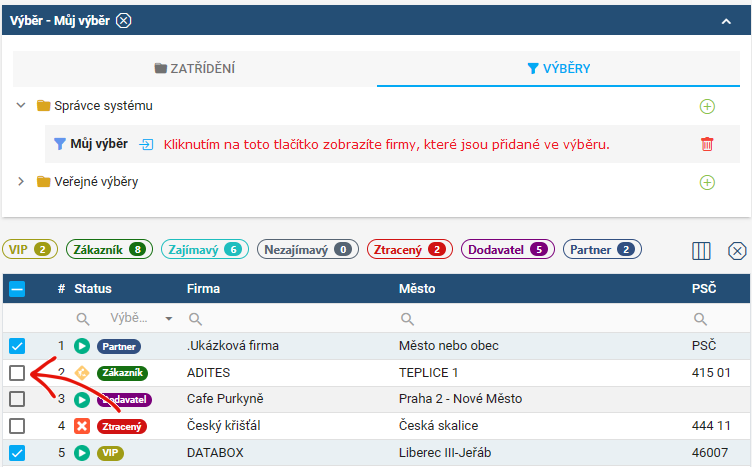Open the Český křišťál company name
Image resolution: width=752 pixels, height=467 pixels.
(x=223, y=425)
